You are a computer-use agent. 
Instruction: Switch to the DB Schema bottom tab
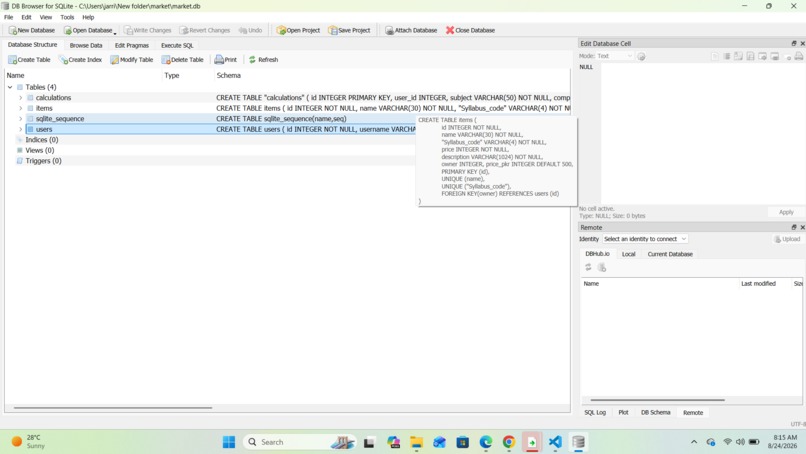(x=655, y=412)
